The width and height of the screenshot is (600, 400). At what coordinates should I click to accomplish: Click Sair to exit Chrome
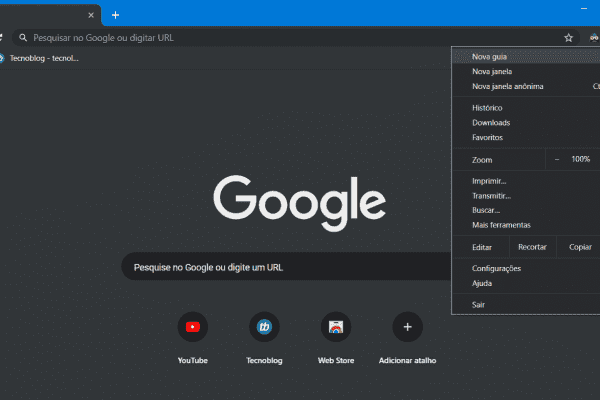point(526,305)
